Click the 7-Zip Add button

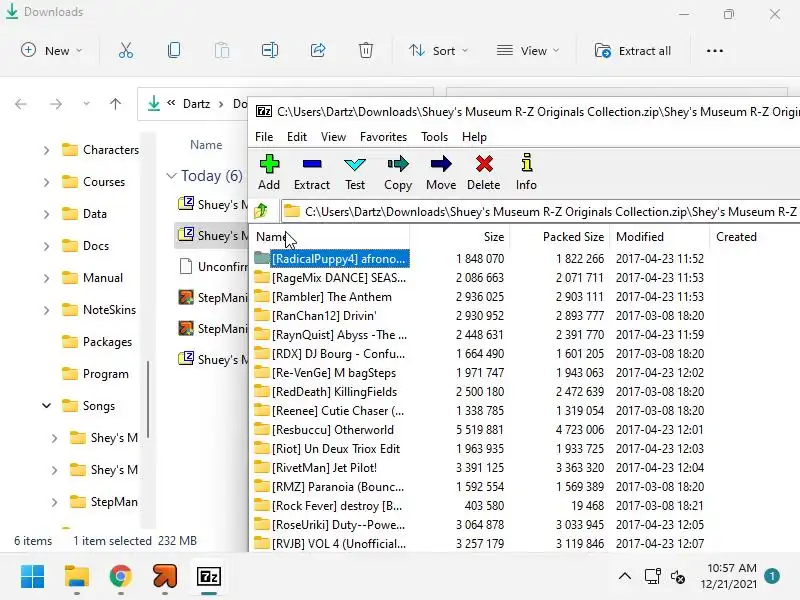point(269,172)
